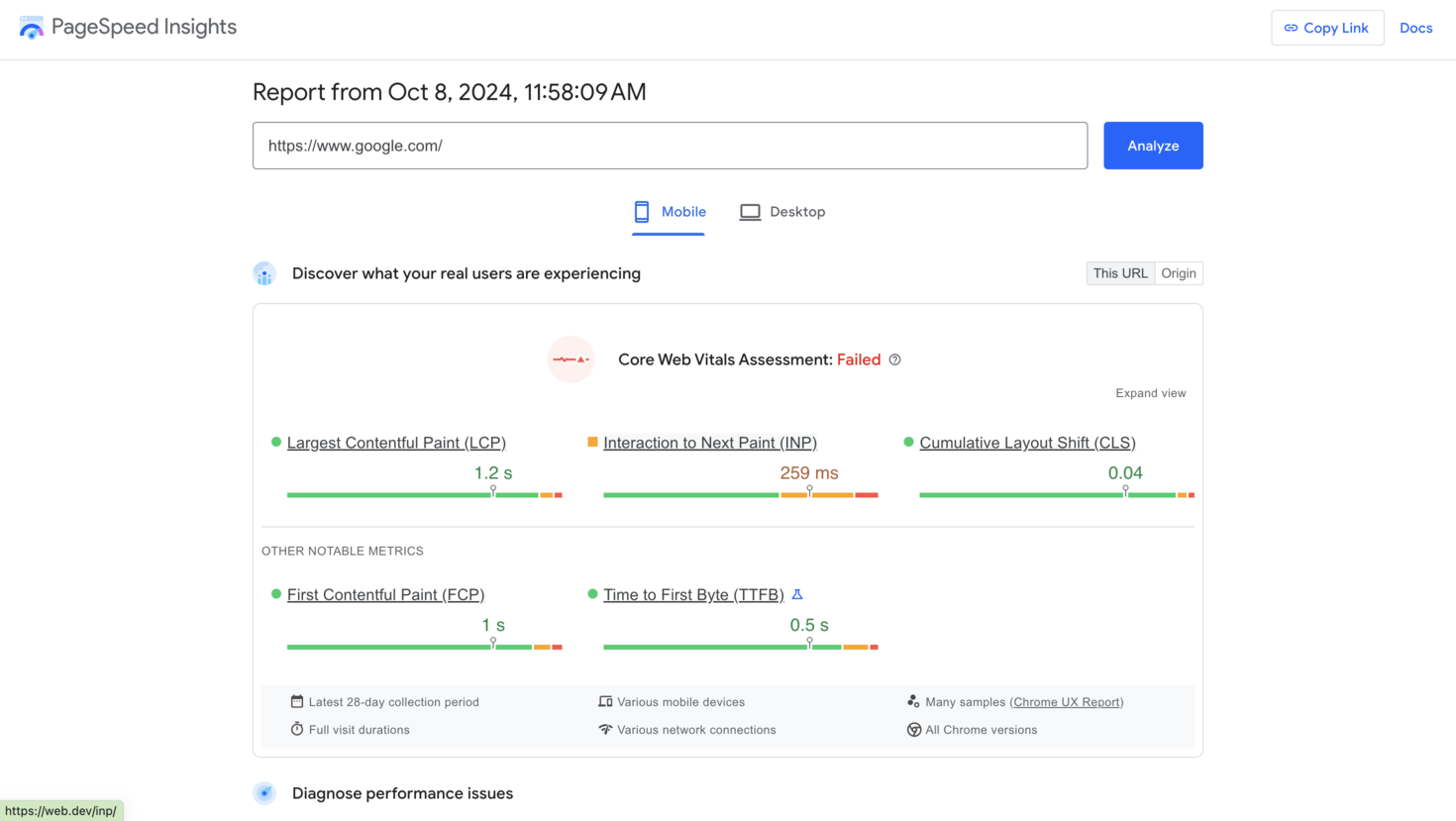The height and width of the screenshot is (821, 1456).
Task: Click the help question mark next to Failed
Action: [894, 359]
